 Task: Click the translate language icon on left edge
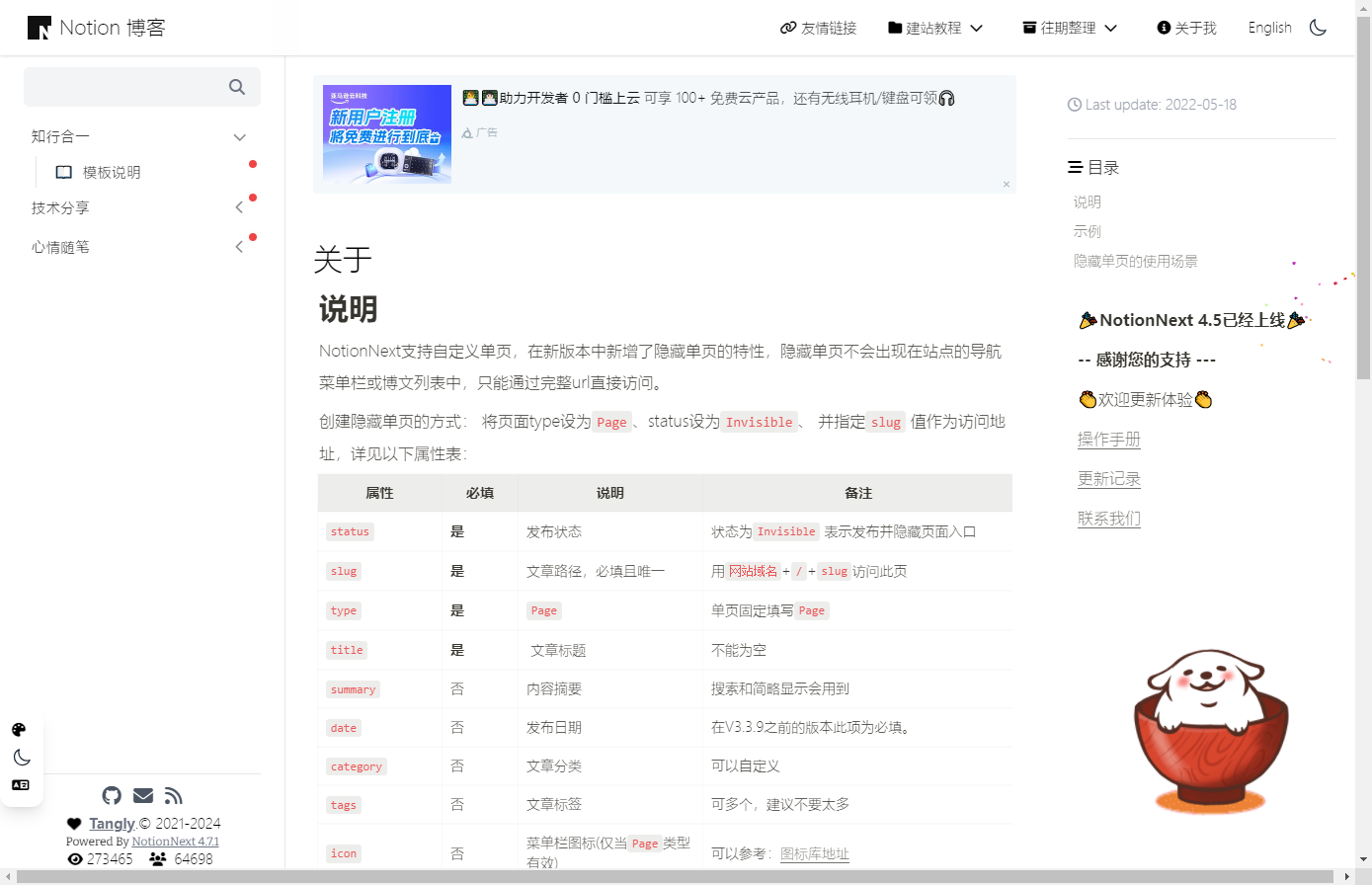(x=21, y=784)
